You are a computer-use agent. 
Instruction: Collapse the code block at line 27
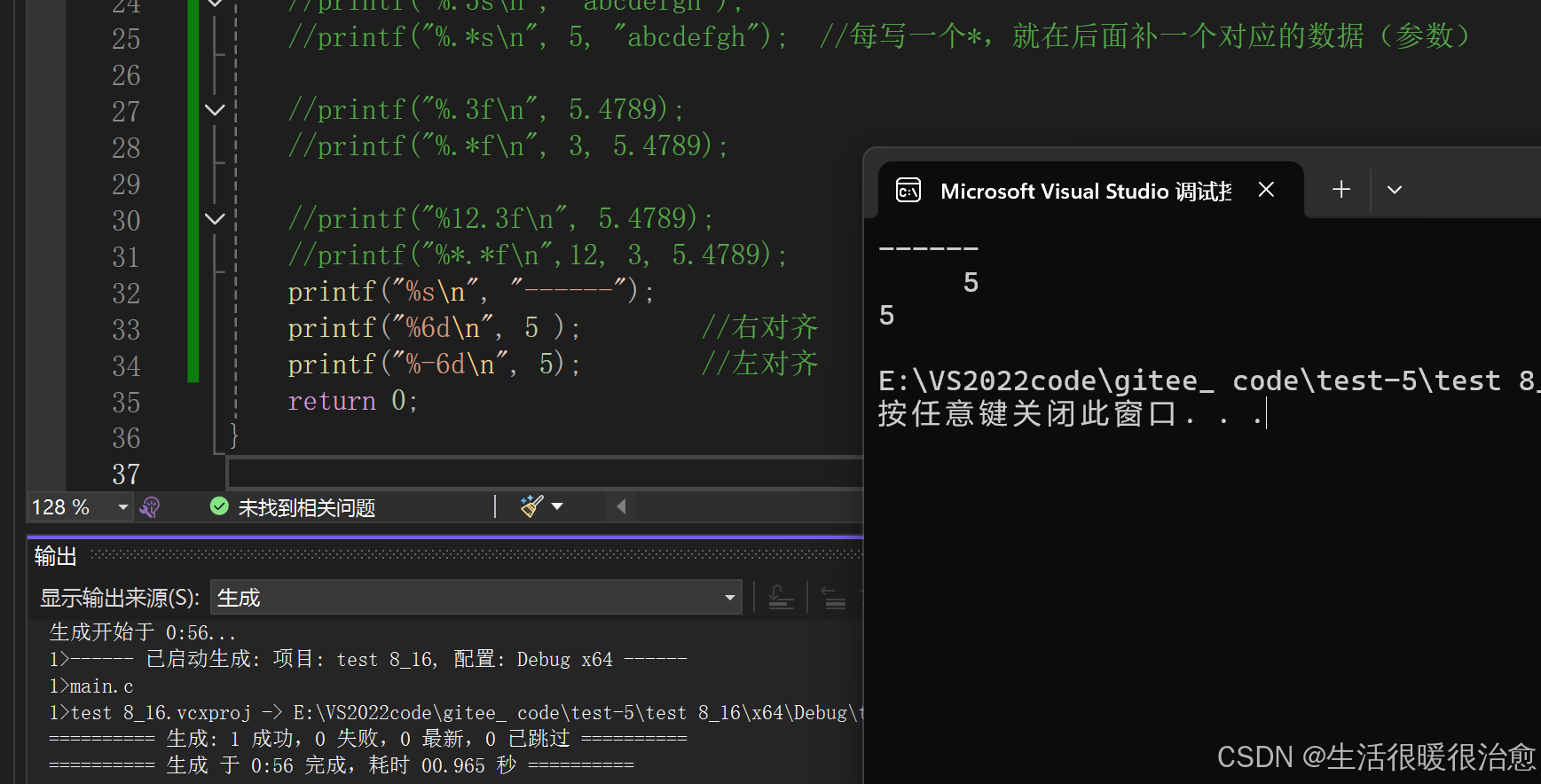(x=215, y=111)
